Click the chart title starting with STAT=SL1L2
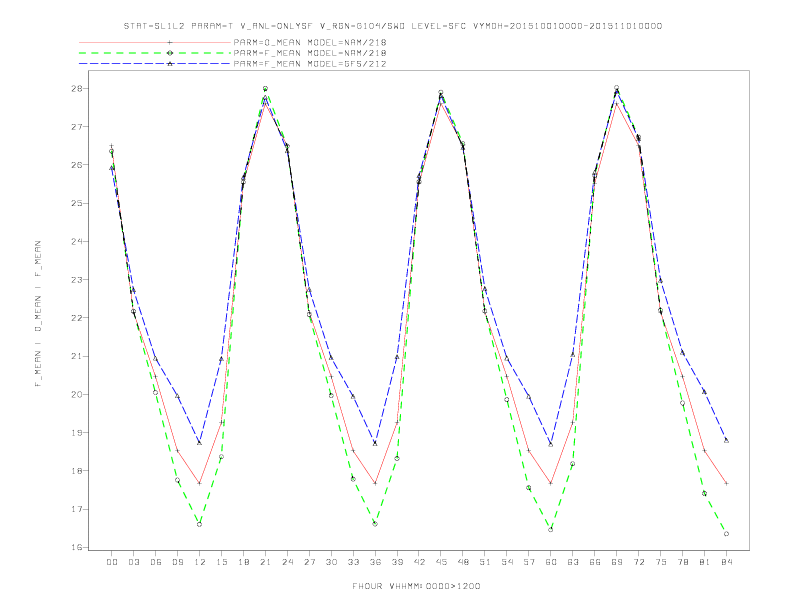The height and width of the screenshot is (612, 792). (x=393, y=26)
